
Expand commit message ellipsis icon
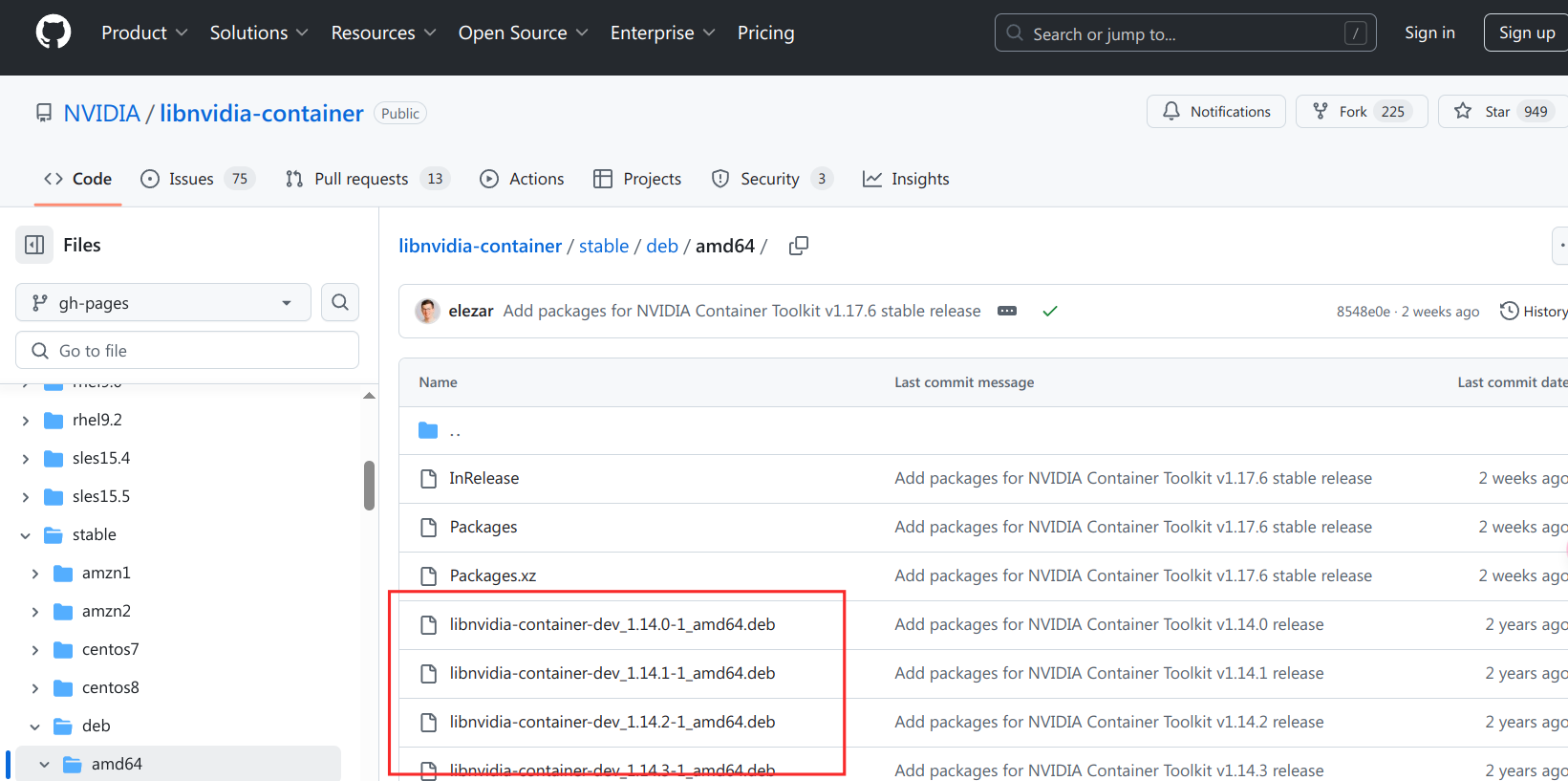coord(1007,311)
